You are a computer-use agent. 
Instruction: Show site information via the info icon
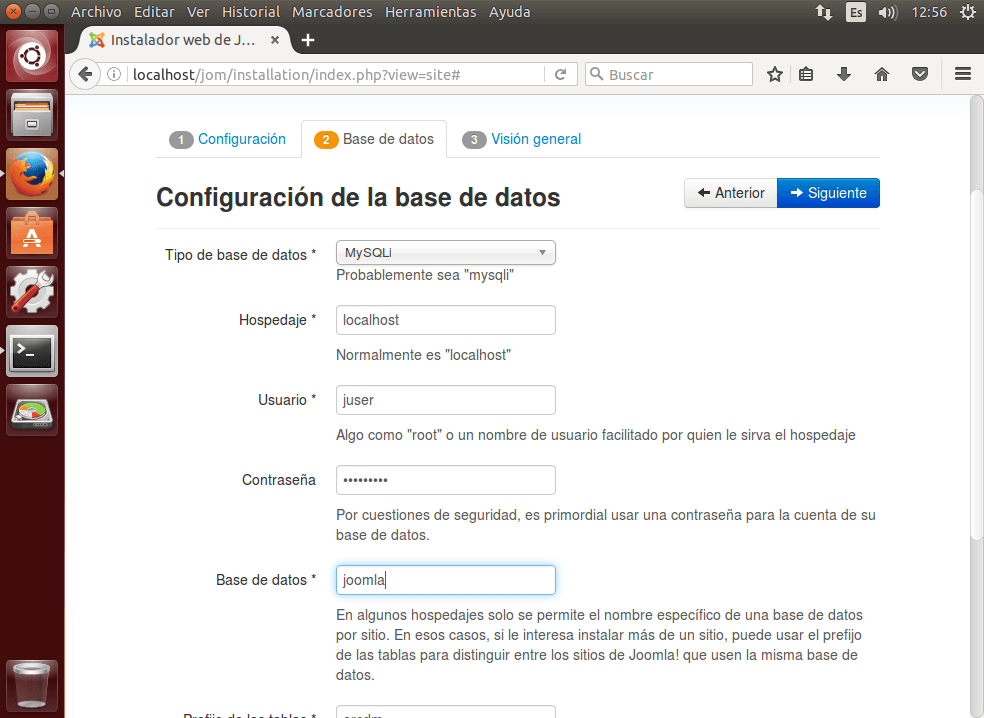point(114,75)
